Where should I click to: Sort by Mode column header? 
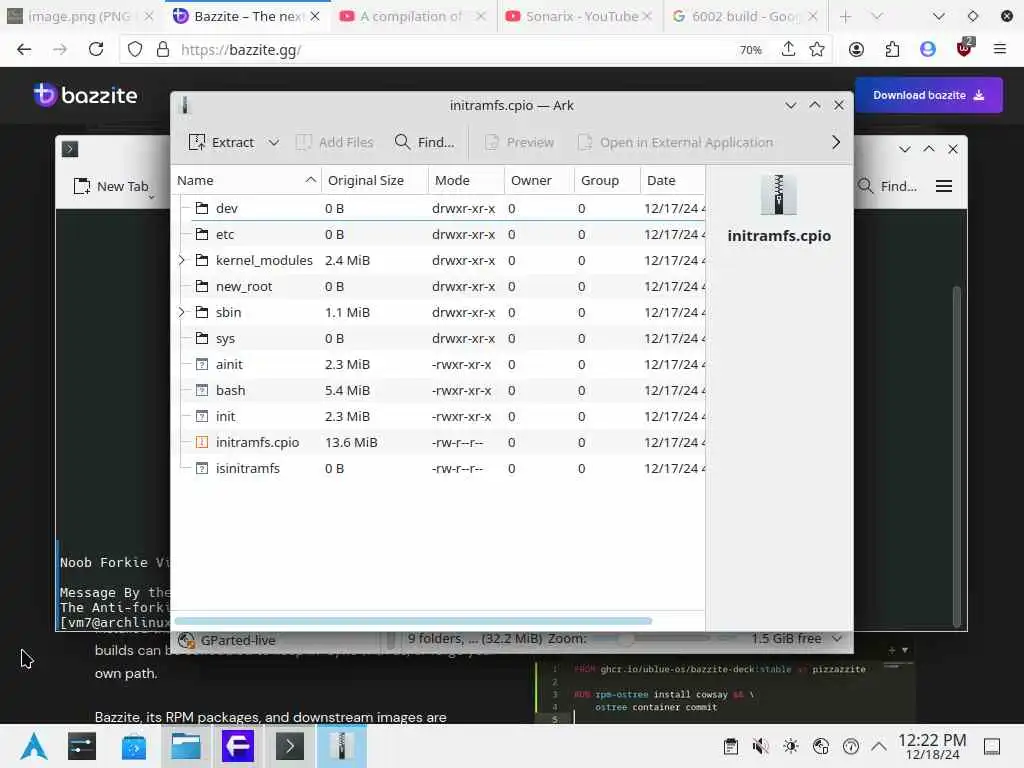click(x=466, y=180)
